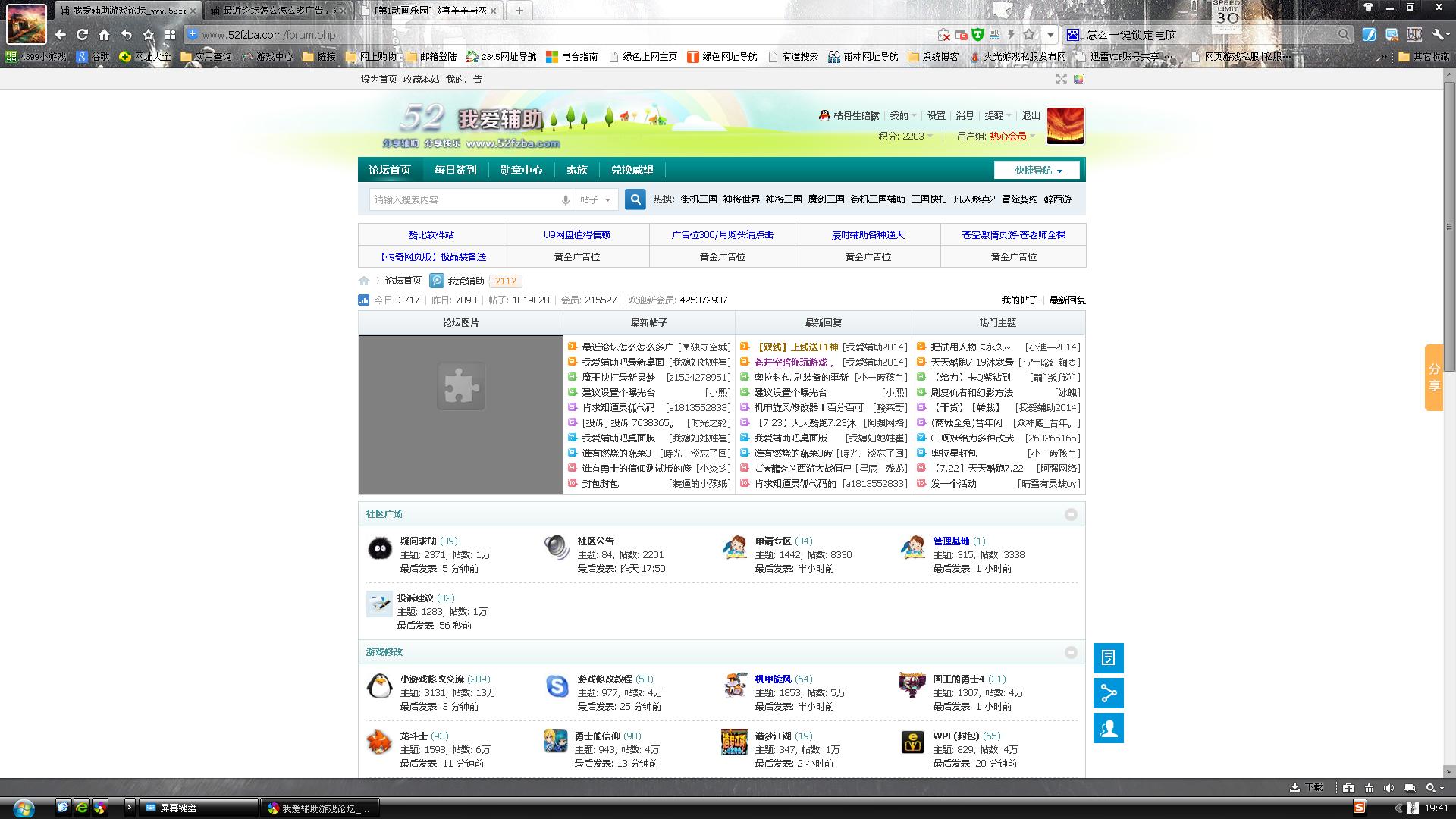Click the blue forum search magnifier button
Viewport: 1456px width, 819px height.
(635, 199)
